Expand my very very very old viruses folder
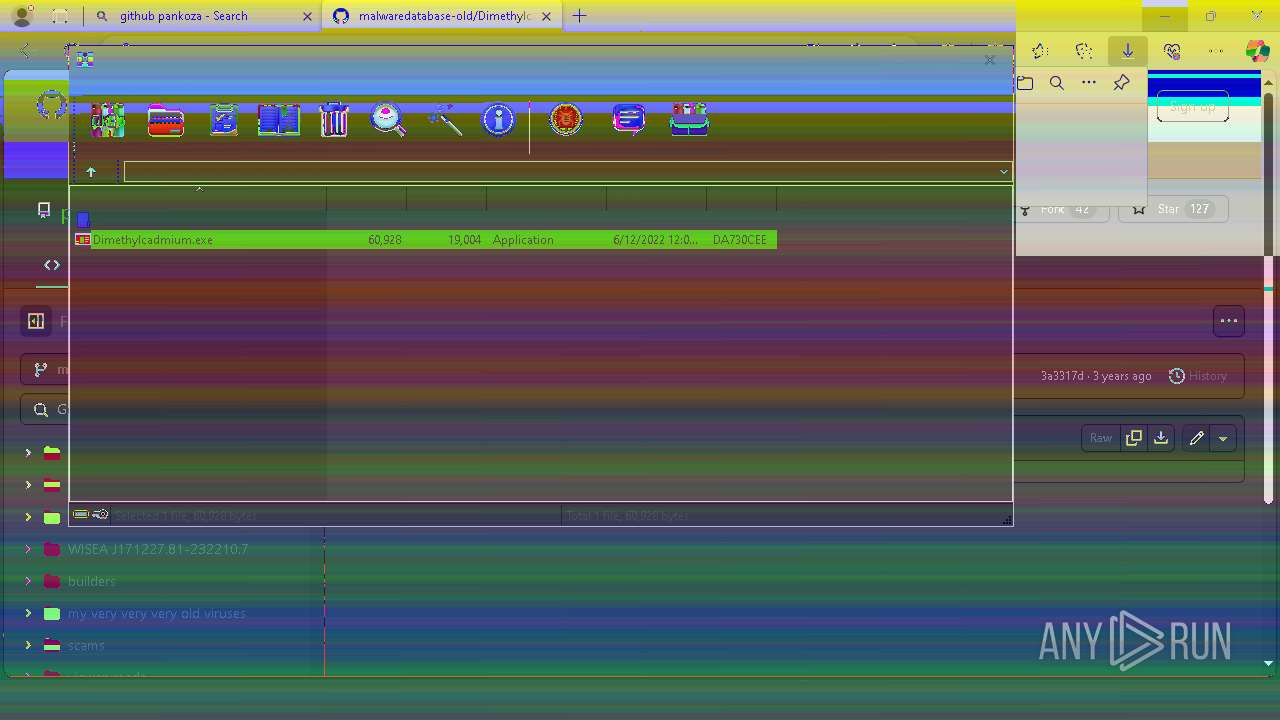Screen dimensions: 1280x720 click(x=28, y=613)
